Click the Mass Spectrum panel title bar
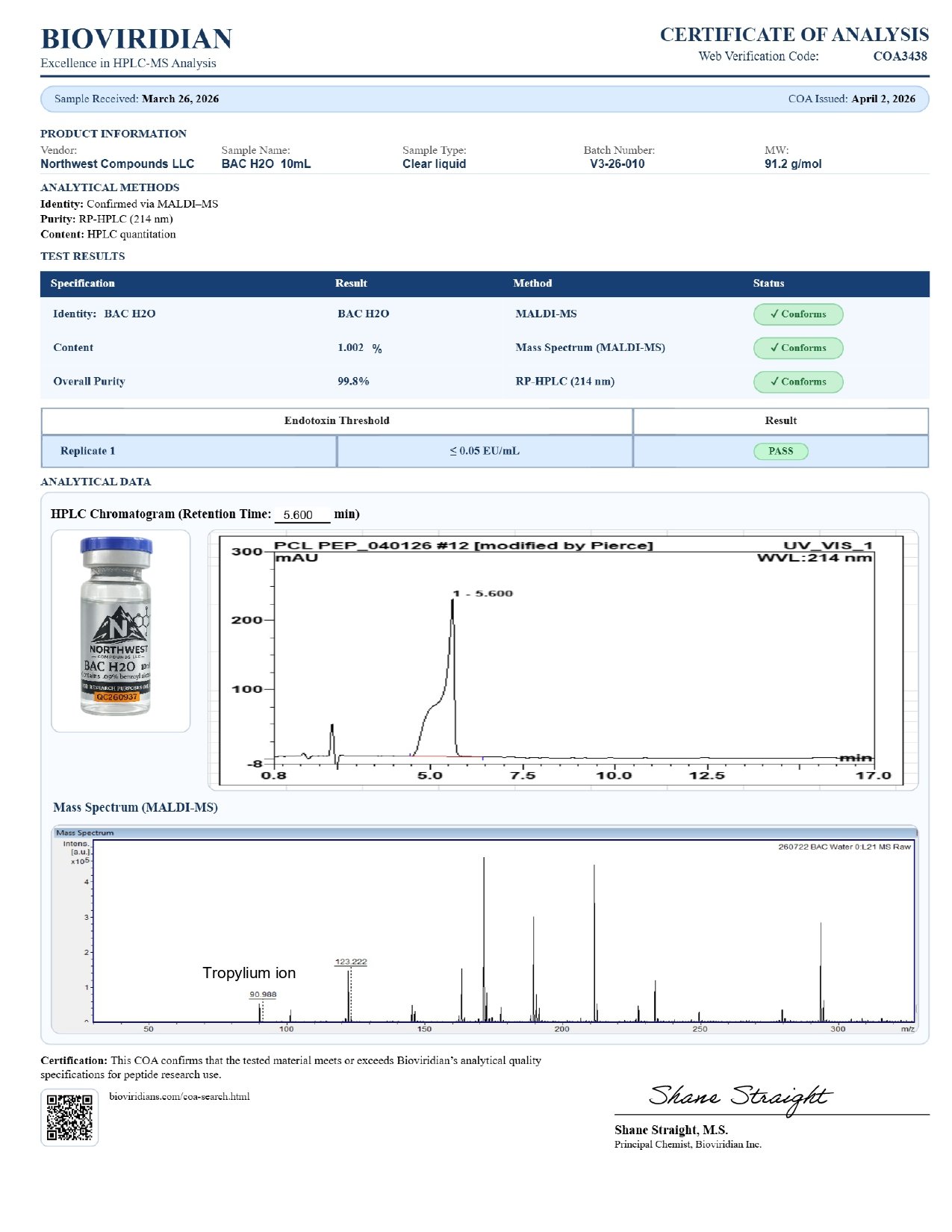The height and width of the screenshot is (1232, 952). click(485, 833)
